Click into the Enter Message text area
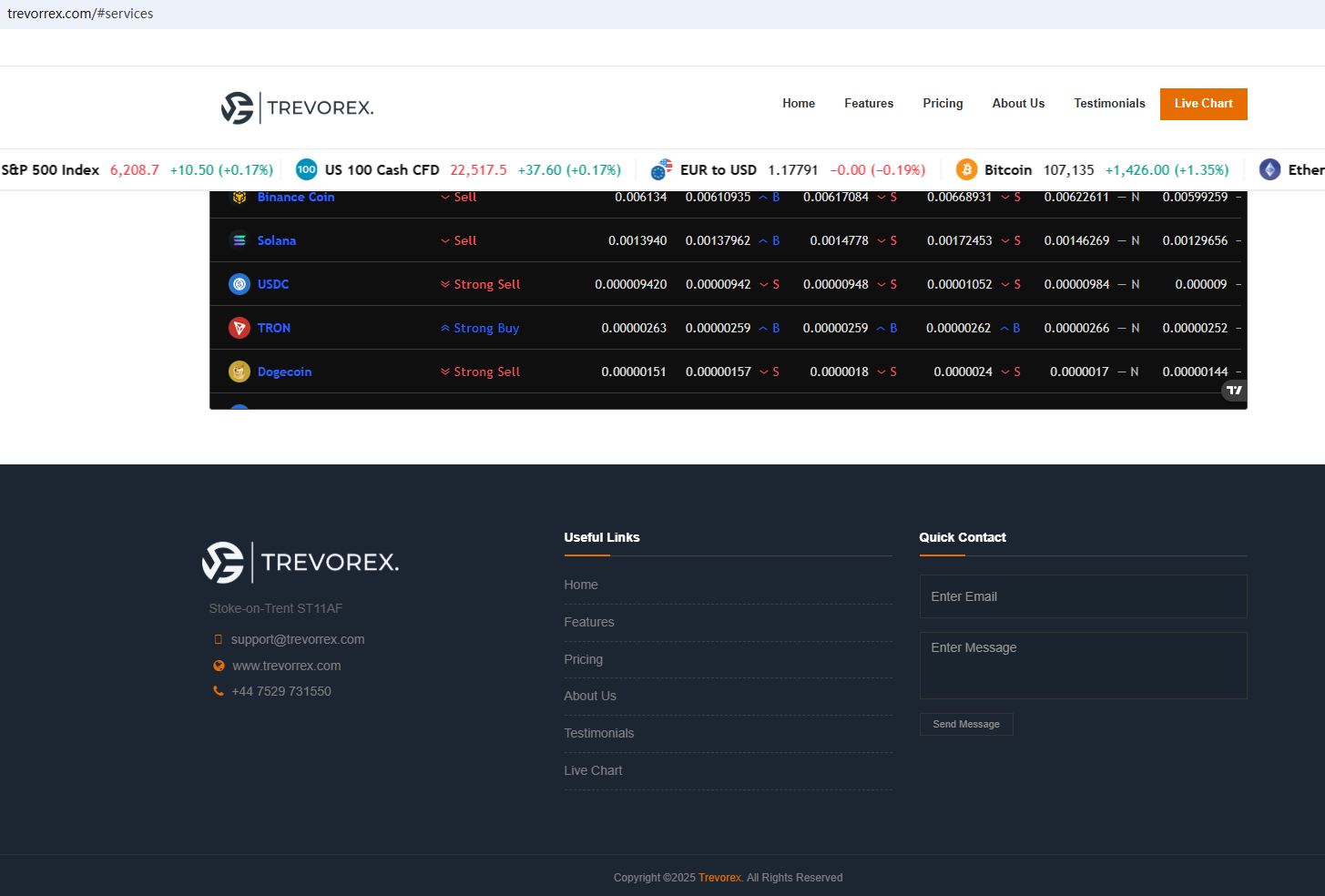The width and height of the screenshot is (1325, 896). [1083, 666]
